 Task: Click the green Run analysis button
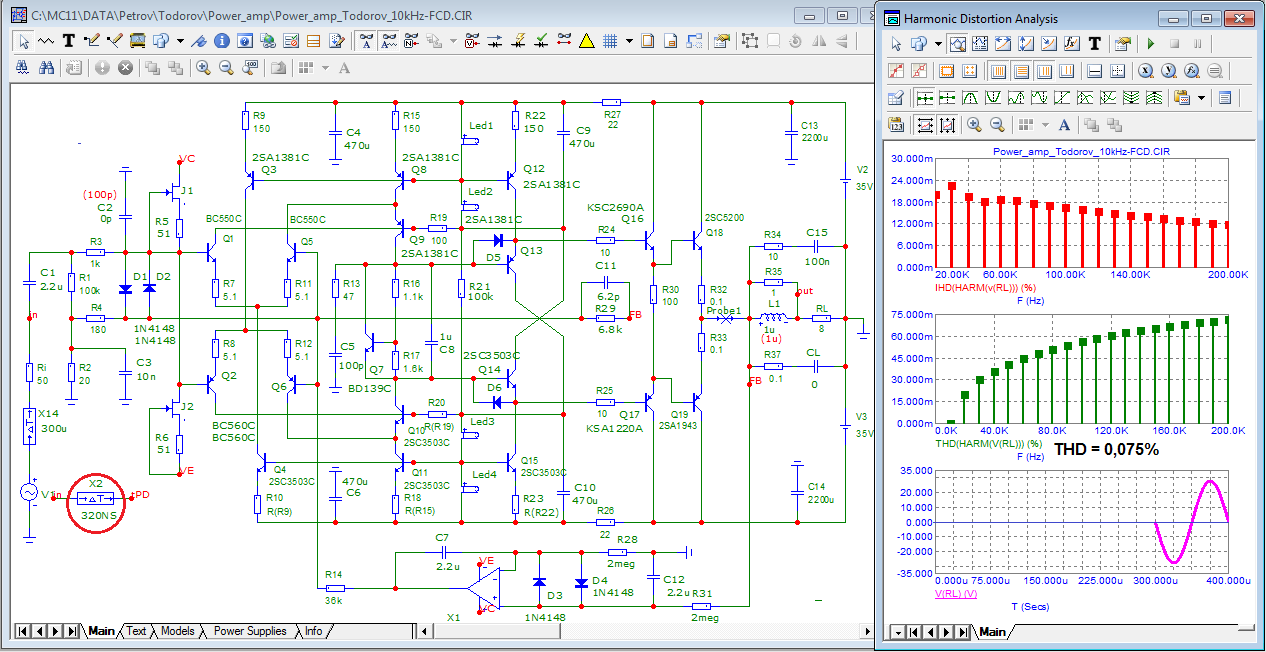coord(1151,44)
